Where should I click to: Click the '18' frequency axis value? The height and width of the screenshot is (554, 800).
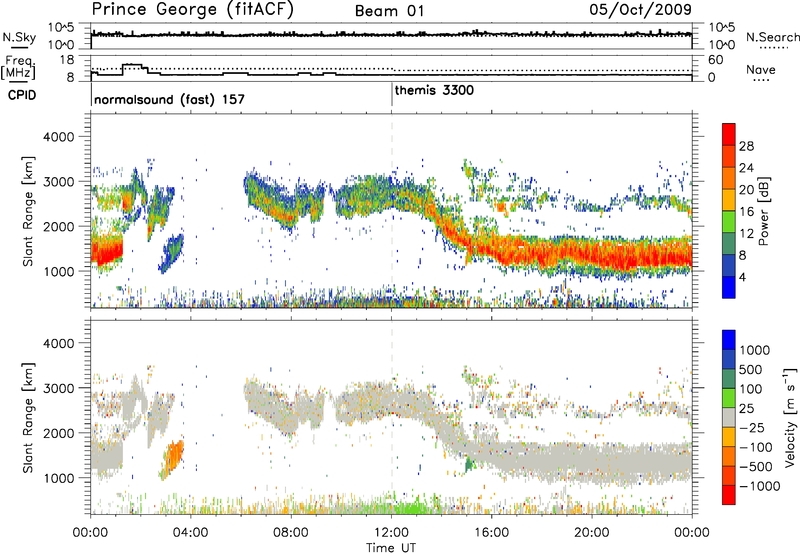point(67,60)
